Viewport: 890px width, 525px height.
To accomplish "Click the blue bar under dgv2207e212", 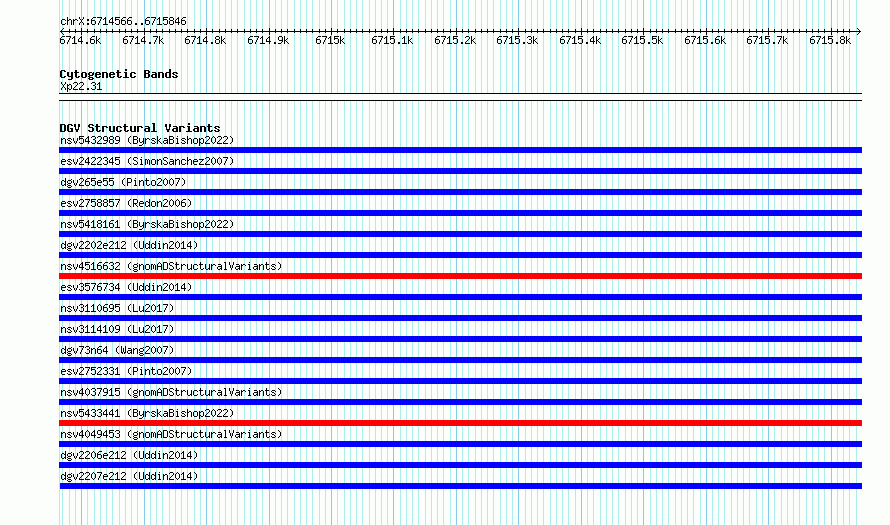I will pos(460,486).
